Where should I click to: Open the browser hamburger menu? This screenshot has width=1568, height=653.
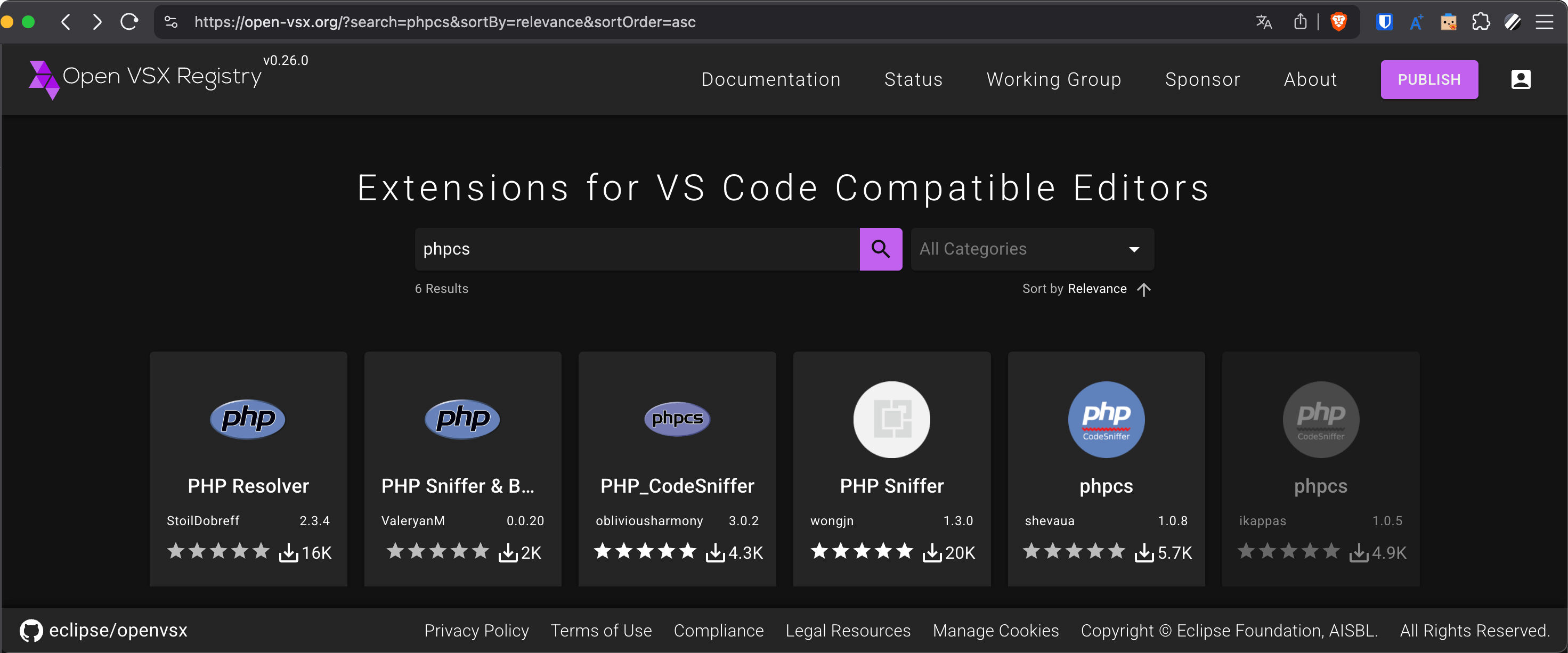pos(1545,22)
